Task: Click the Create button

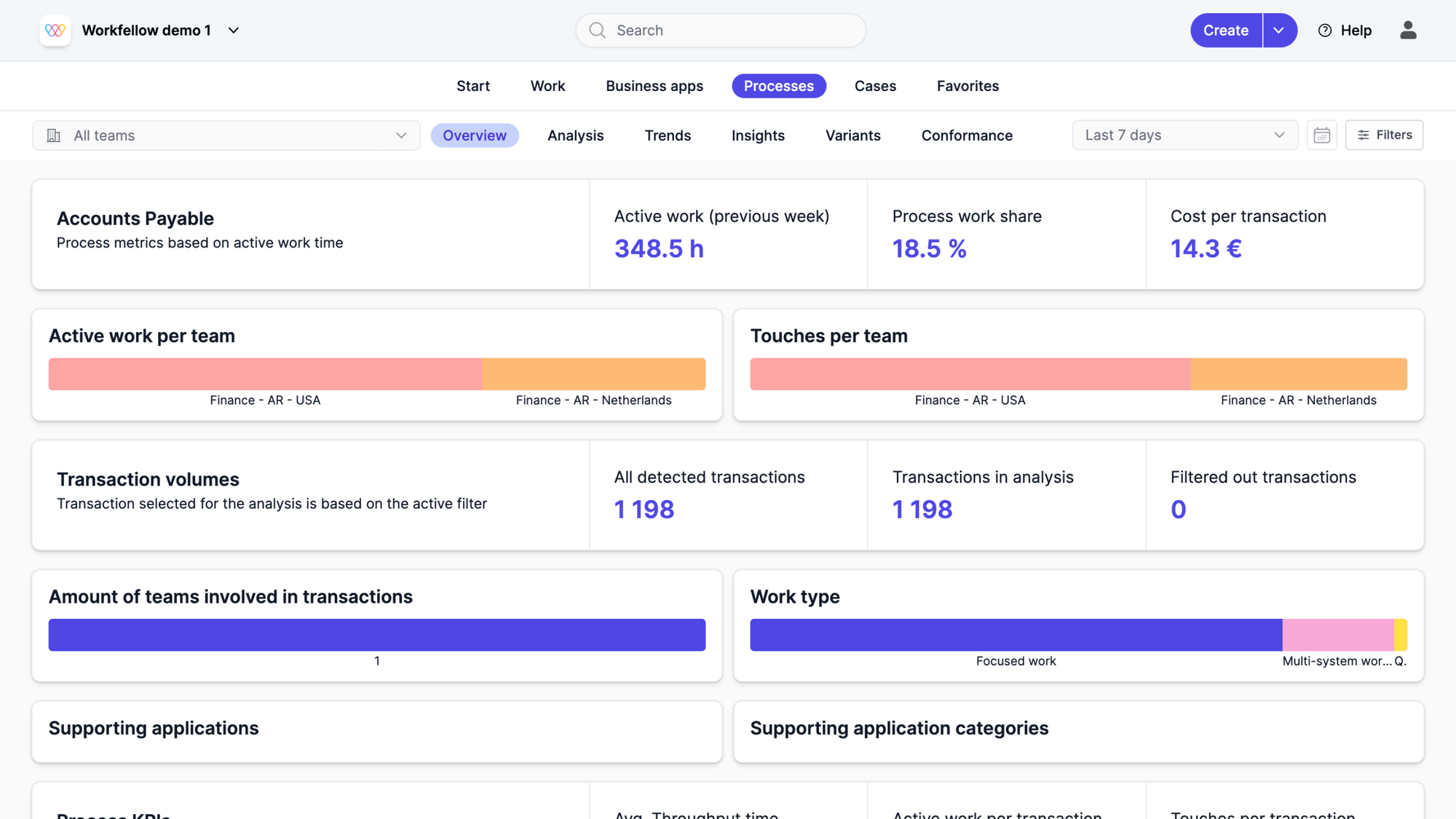Action: pyautogui.click(x=1225, y=30)
